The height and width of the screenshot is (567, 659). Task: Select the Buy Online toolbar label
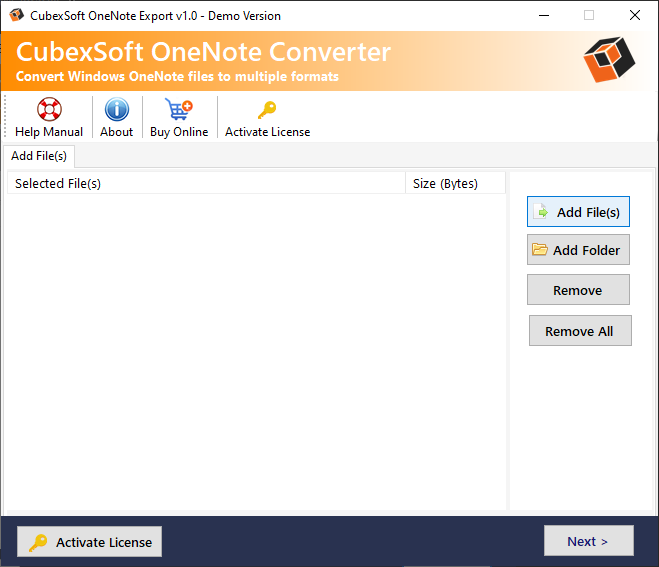(179, 132)
